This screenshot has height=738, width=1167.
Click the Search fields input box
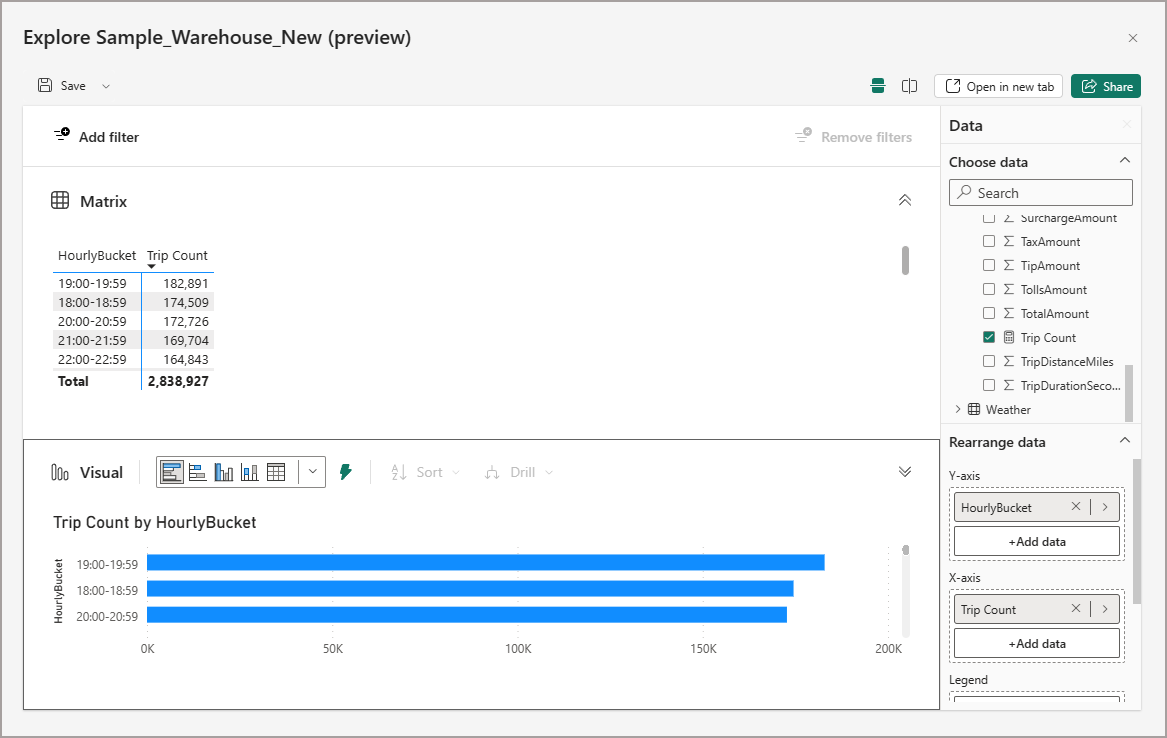coord(1040,192)
